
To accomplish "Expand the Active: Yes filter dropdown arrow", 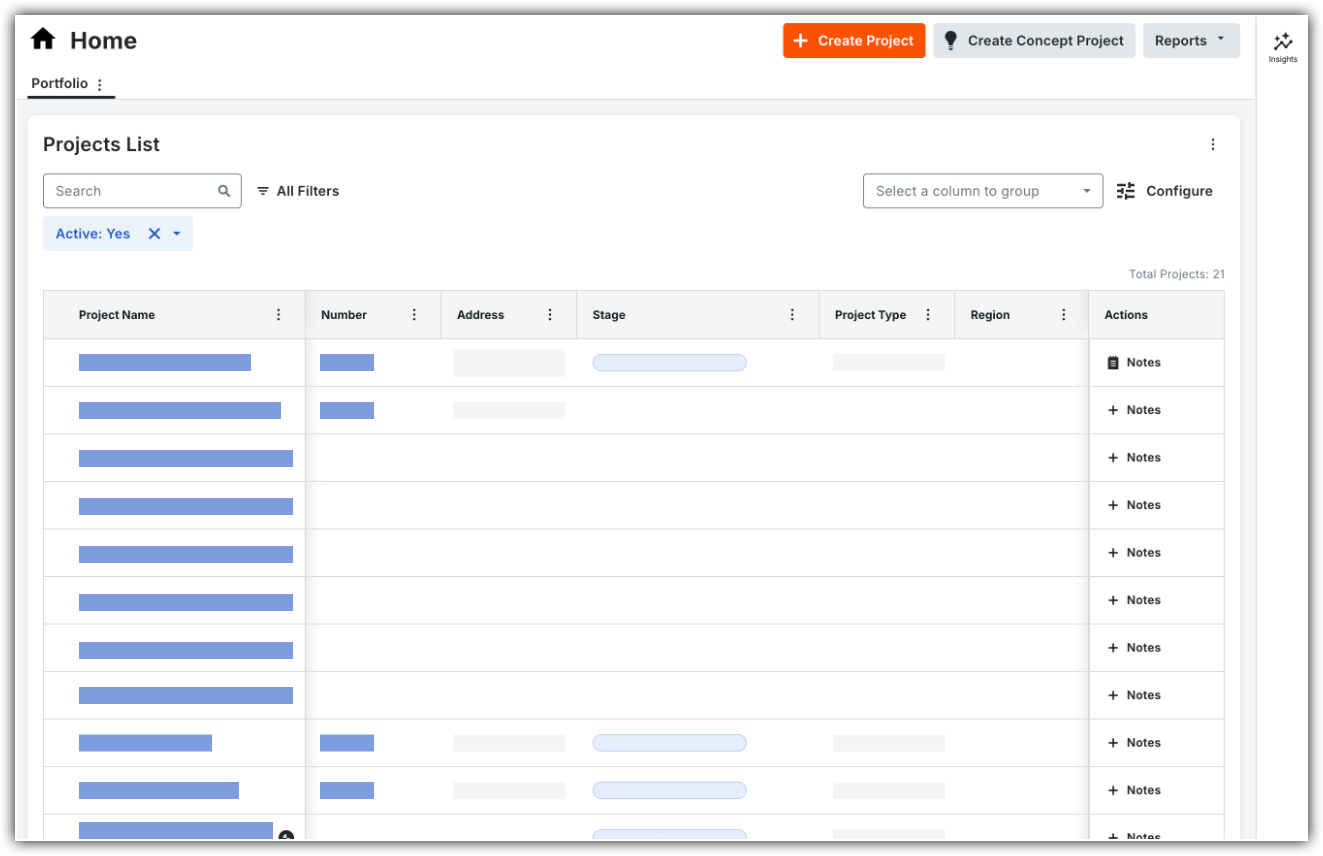I will tap(177, 233).
